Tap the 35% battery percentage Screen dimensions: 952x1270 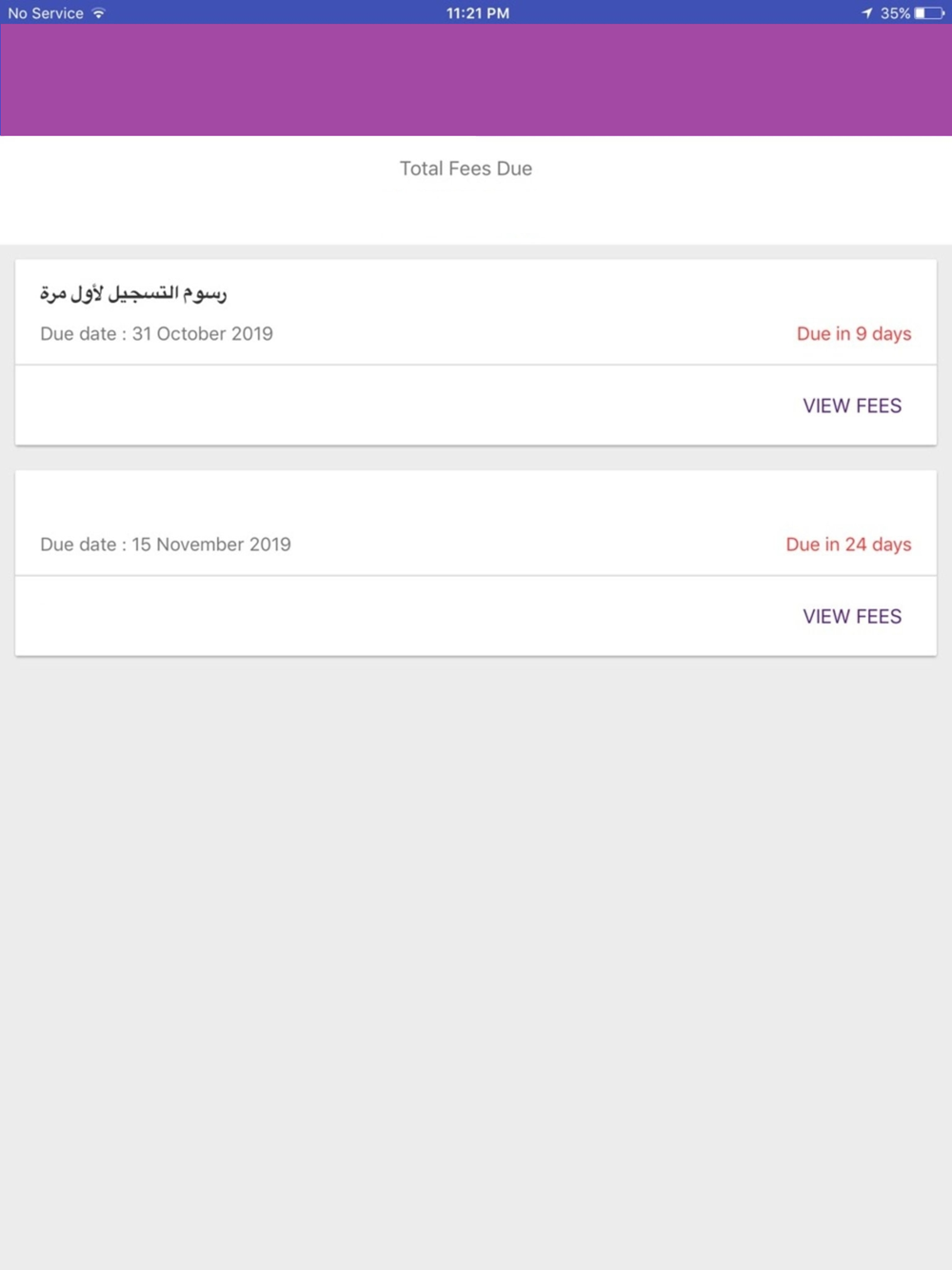point(895,13)
